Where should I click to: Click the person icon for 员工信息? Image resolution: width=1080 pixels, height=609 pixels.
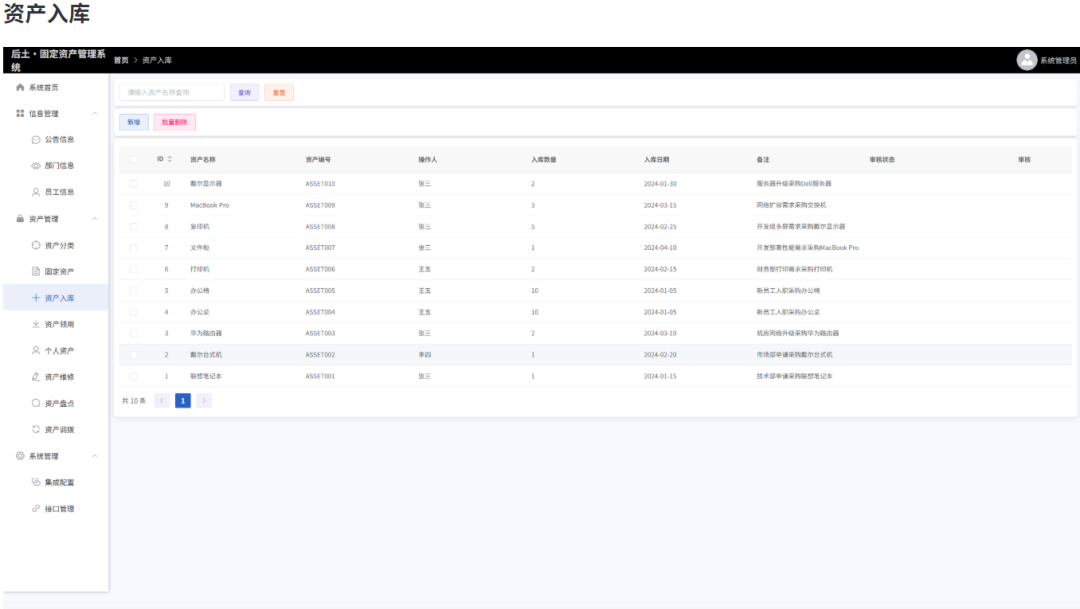36,192
